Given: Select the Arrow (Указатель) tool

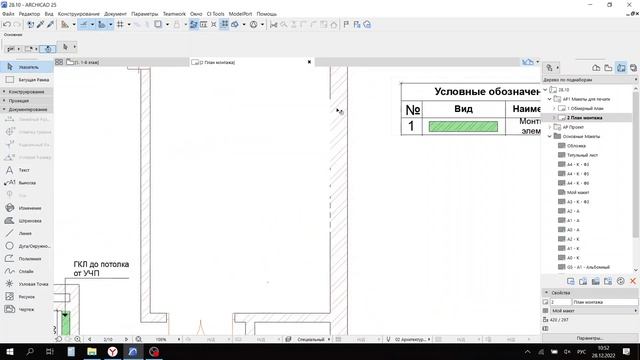Looking at the screenshot, I should [x=27, y=67].
